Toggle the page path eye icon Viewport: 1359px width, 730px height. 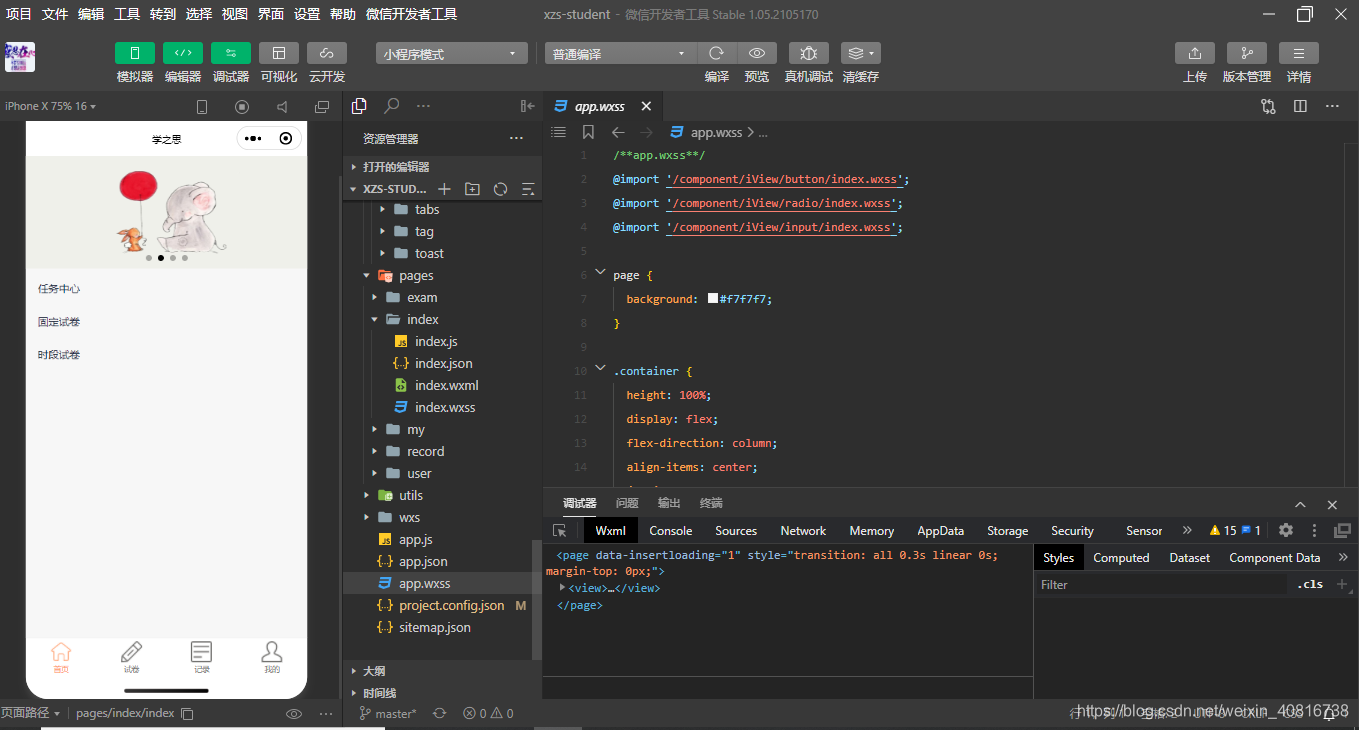(294, 714)
